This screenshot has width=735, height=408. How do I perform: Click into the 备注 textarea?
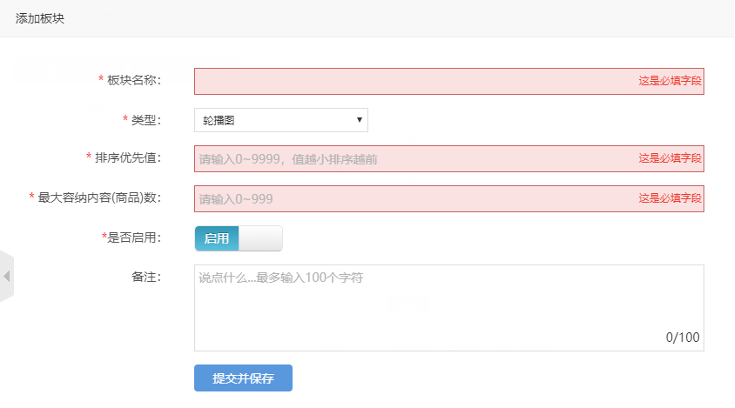(x=449, y=308)
